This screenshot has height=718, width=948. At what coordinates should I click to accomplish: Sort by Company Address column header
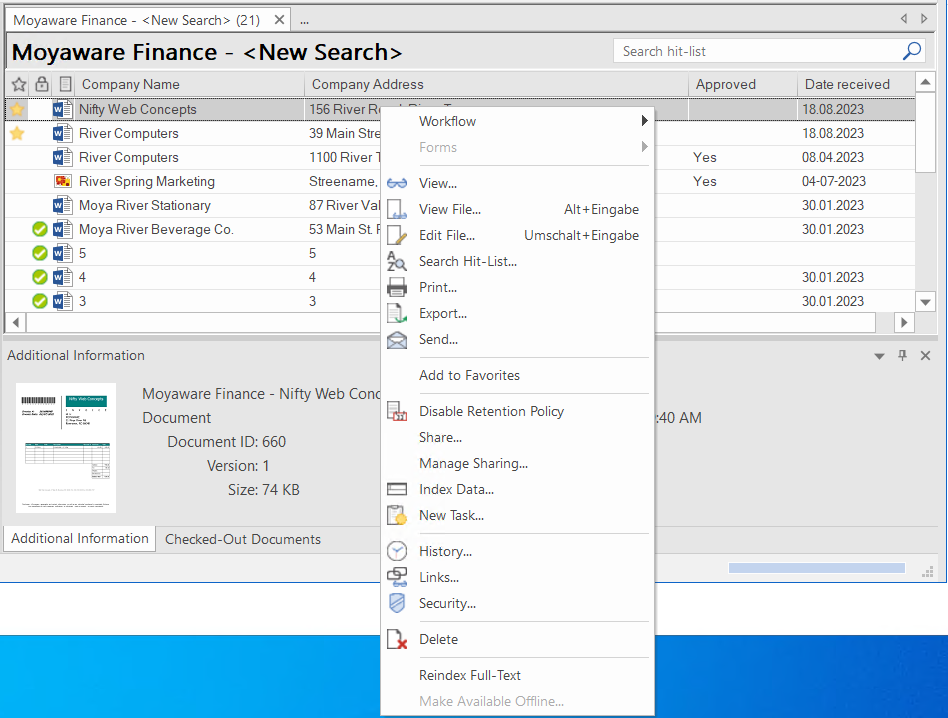click(x=496, y=84)
